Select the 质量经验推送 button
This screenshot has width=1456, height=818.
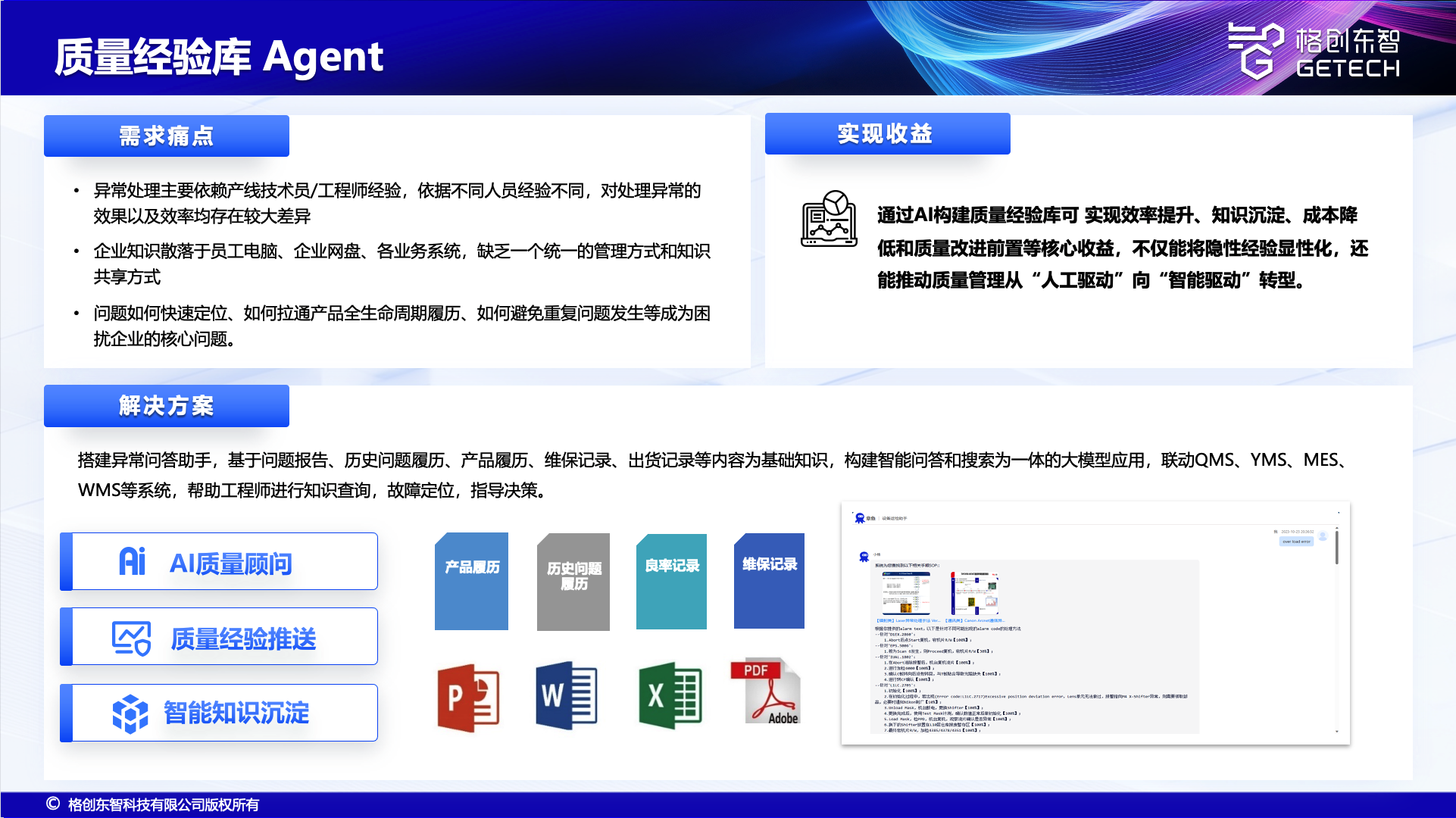(219, 636)
